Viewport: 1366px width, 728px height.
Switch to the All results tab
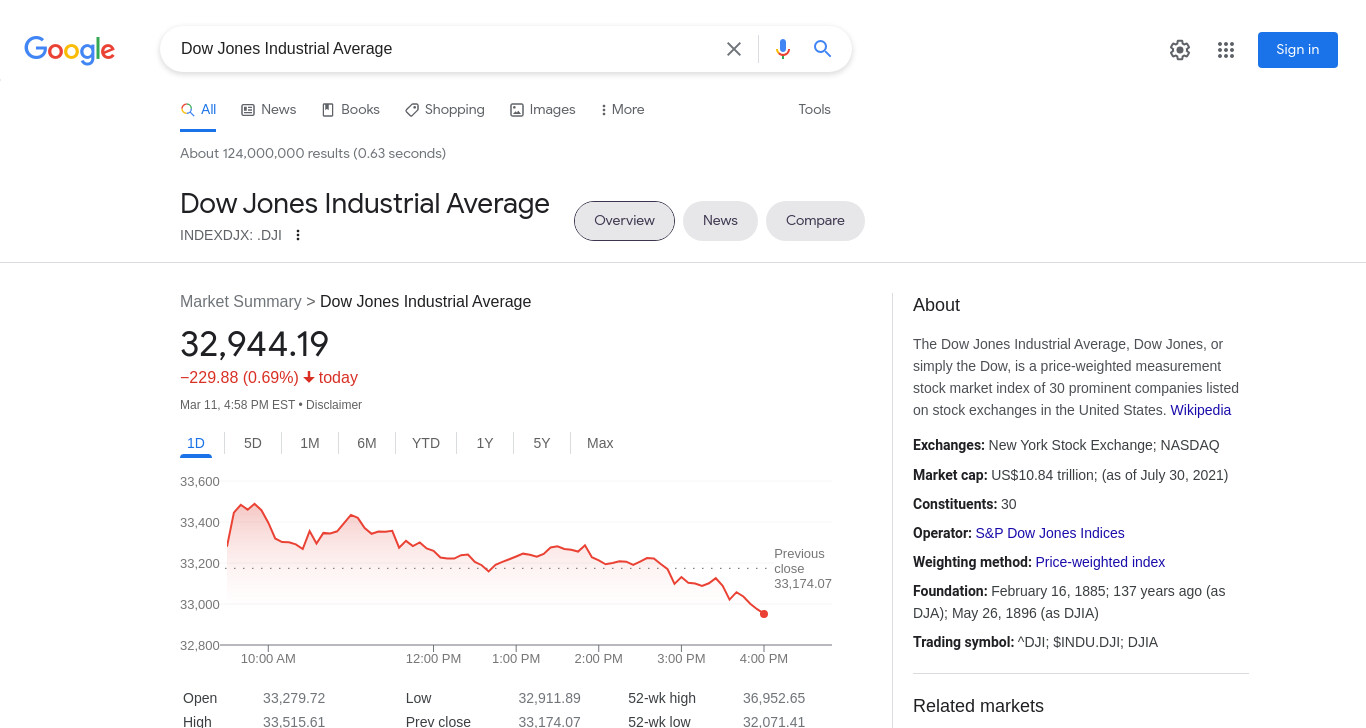coord(198,110)
